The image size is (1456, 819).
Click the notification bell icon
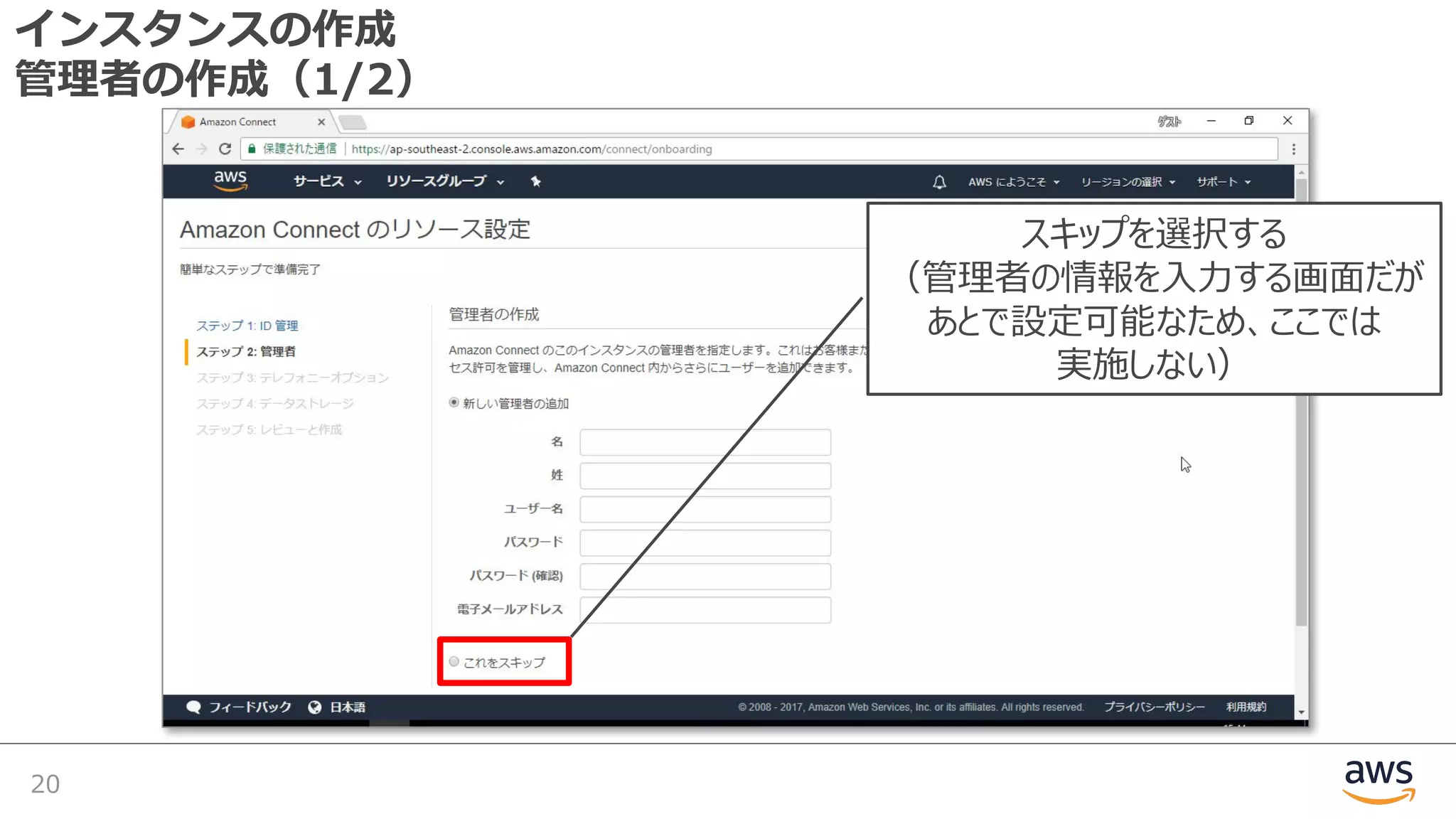tap(939, 182)
